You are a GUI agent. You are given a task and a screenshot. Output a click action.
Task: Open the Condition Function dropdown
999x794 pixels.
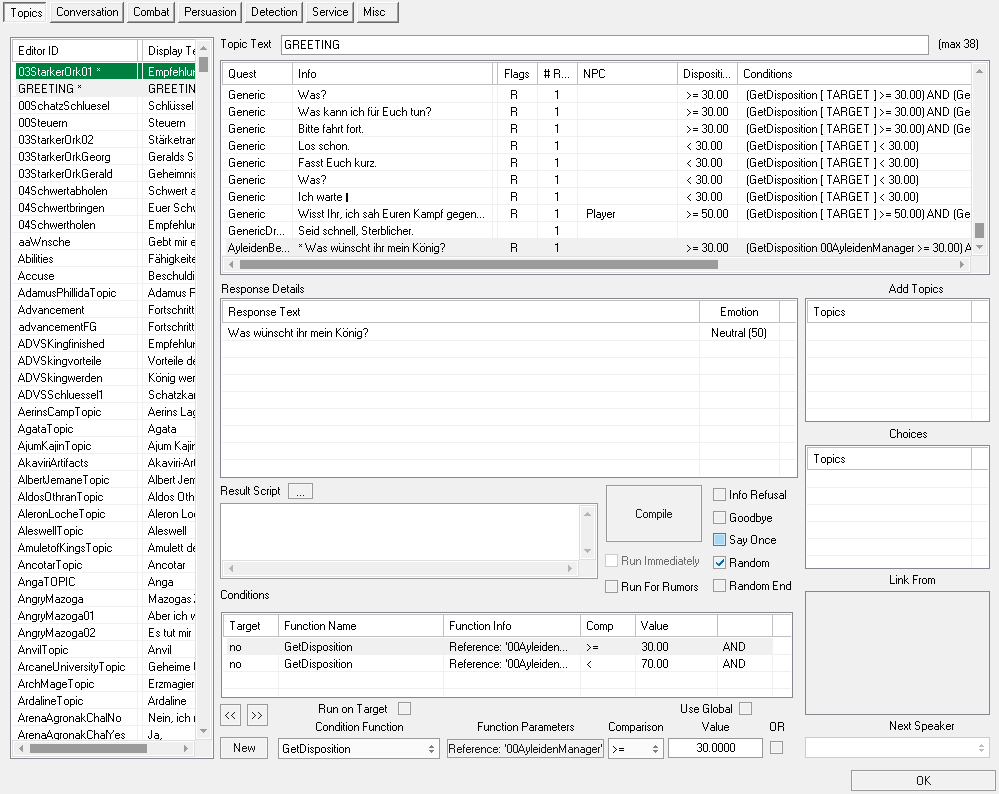point(359,748)
